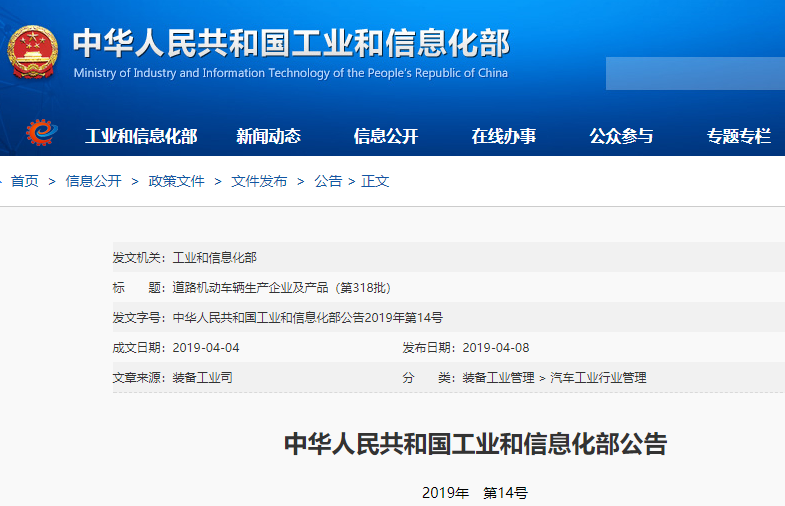This screenshot has width=785, height=506.
Task: Open the 工业和信息化部 navigation menu
Action: [x=141, y=136]
